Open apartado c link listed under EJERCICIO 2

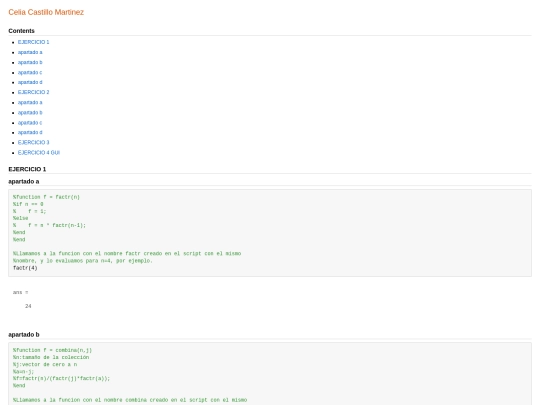(30, 123)
